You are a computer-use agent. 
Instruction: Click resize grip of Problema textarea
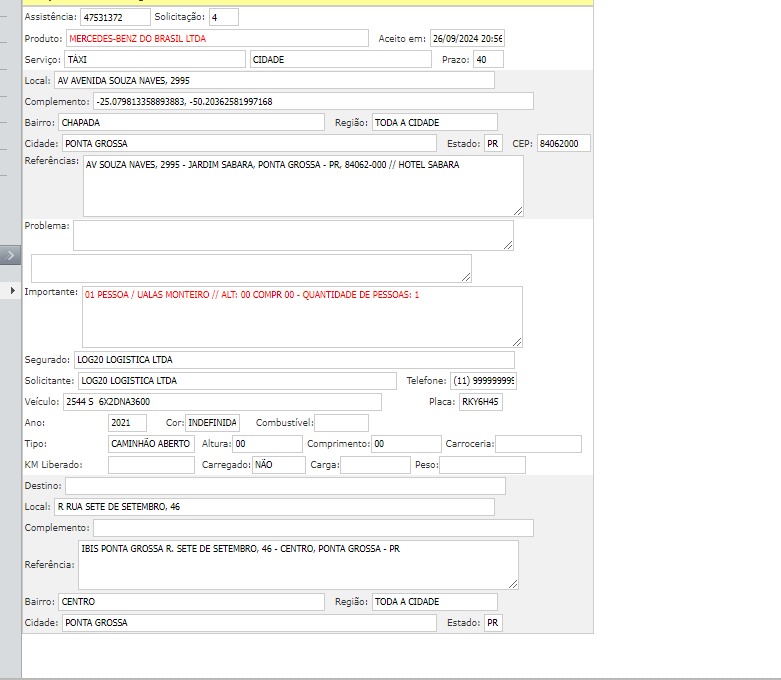click(x=508, y=245)
